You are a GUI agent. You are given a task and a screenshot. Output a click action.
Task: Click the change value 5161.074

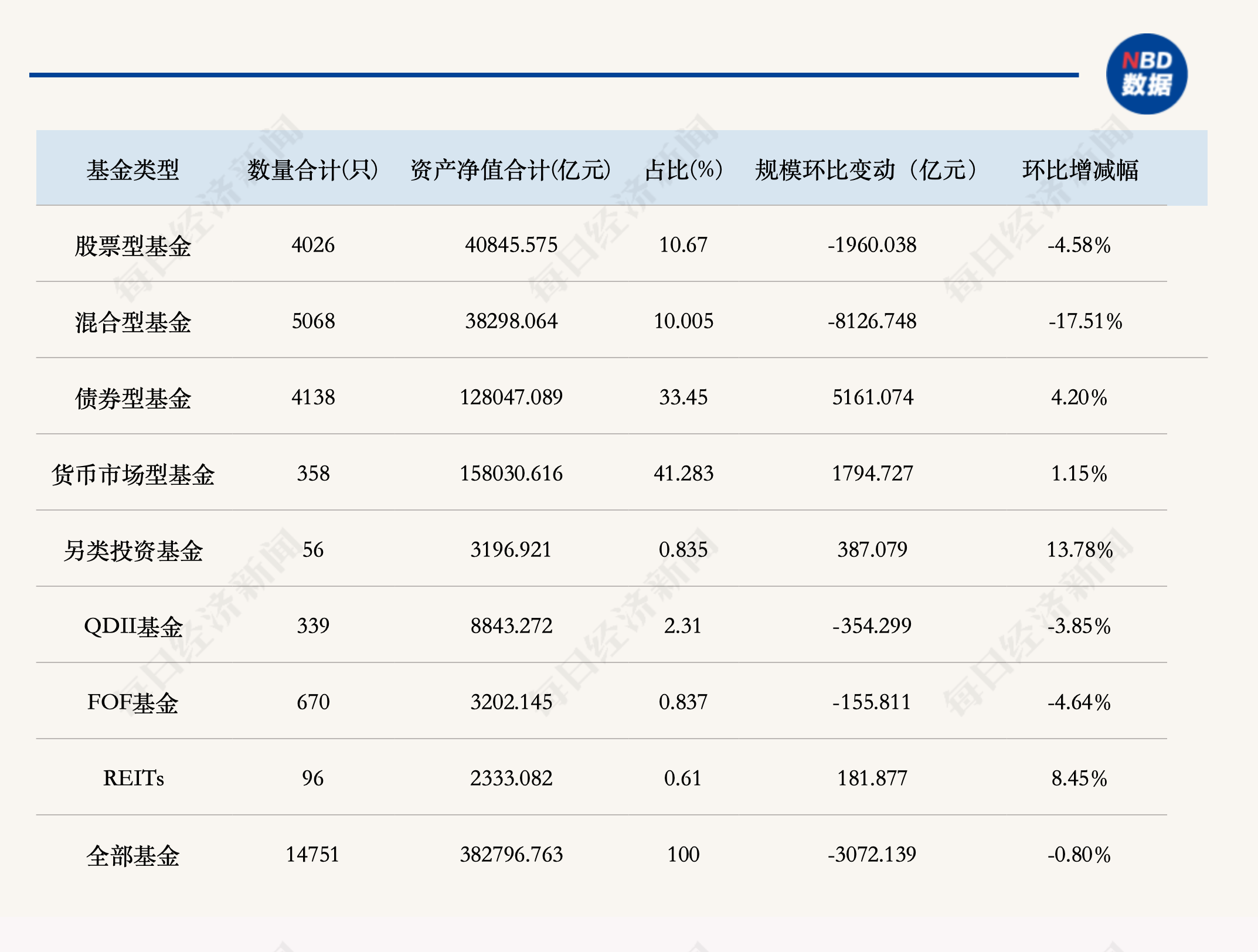873,397
